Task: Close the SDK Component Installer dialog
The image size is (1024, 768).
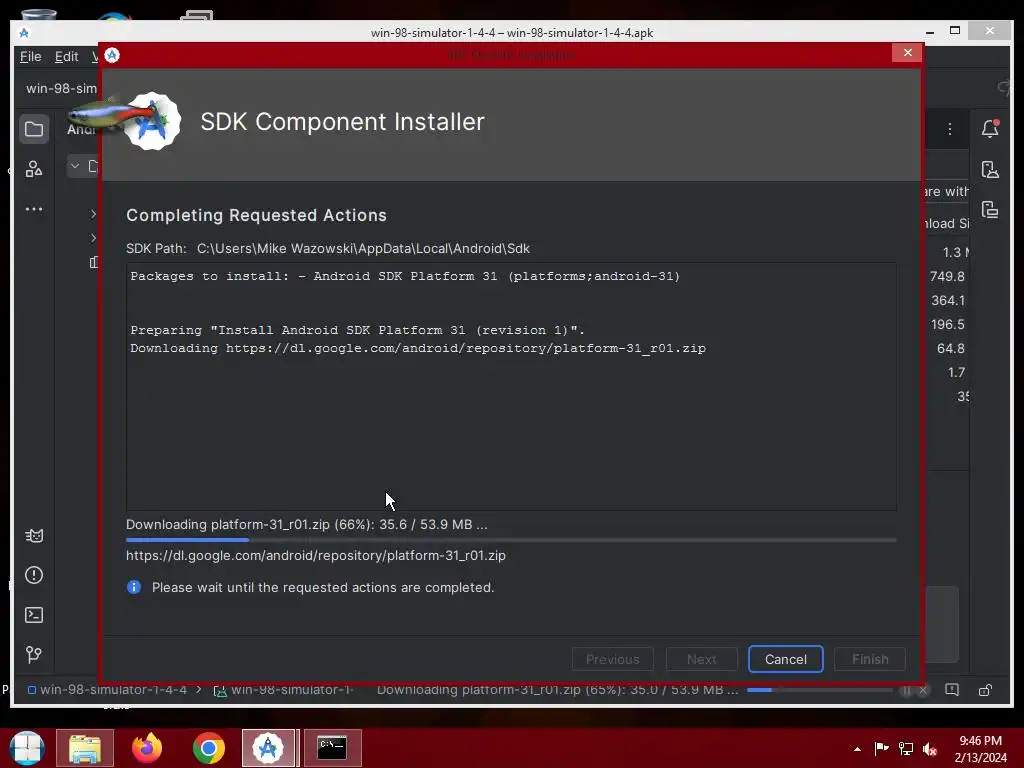Action: pyautogui.click(x=907, y=53)
